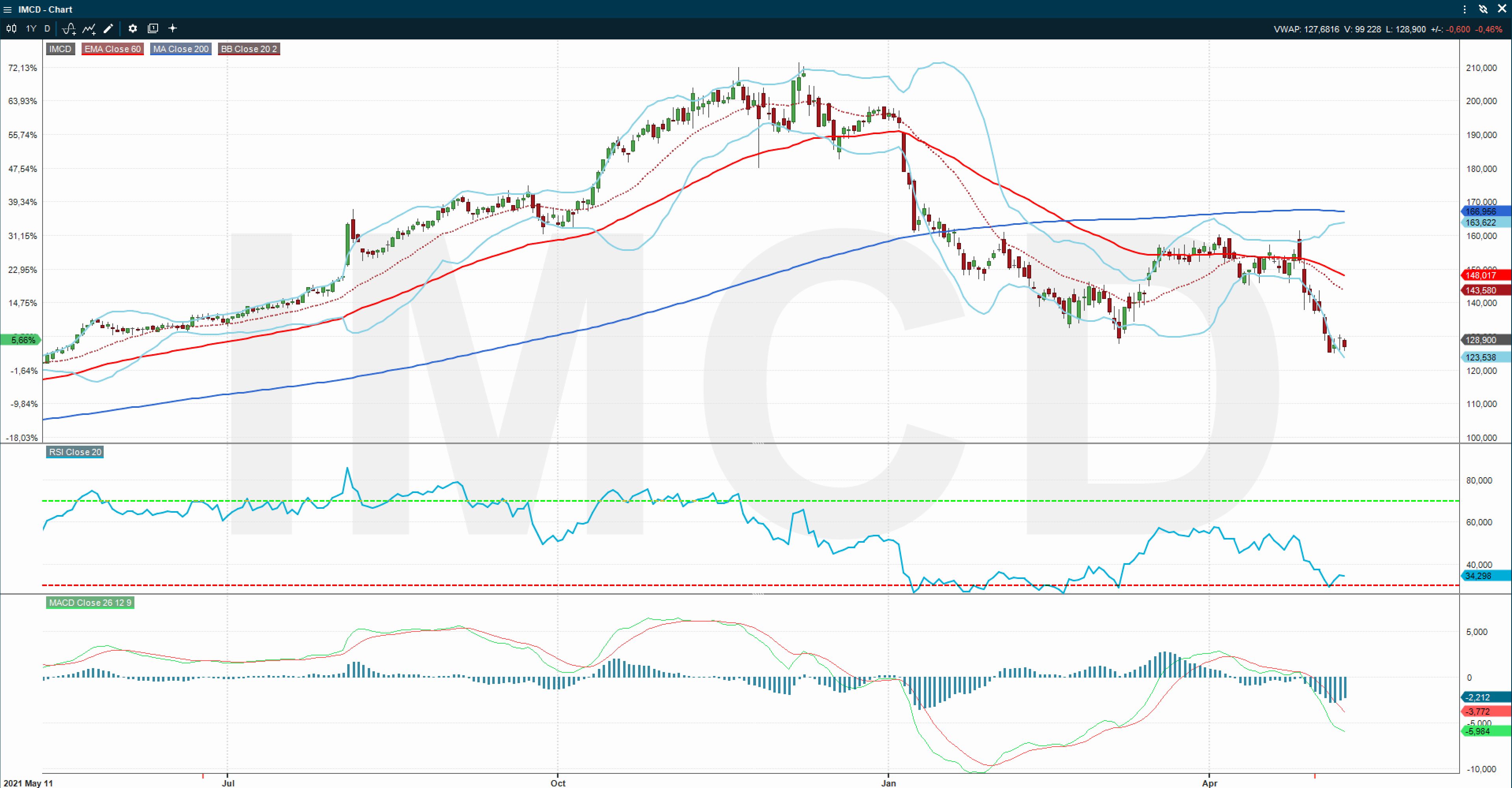The width and height of the screenshot is (1512, 788).
Task: Select the IMCD series legend label
Action: click(60, 49)
